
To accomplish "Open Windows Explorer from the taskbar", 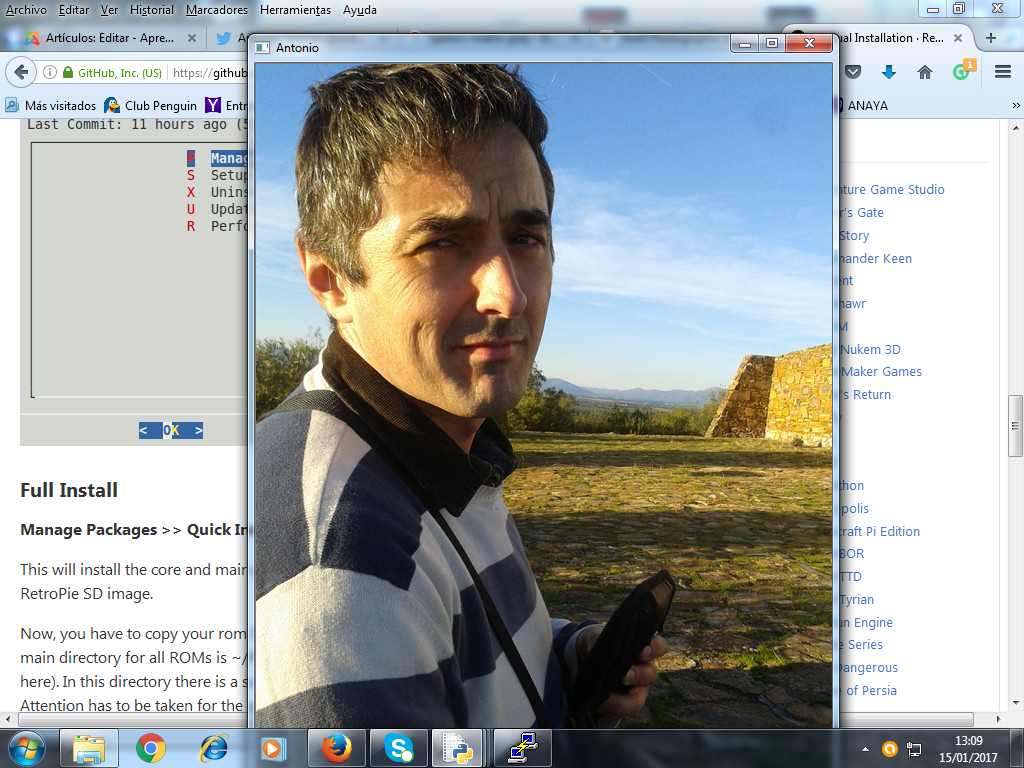I will 89,748.
